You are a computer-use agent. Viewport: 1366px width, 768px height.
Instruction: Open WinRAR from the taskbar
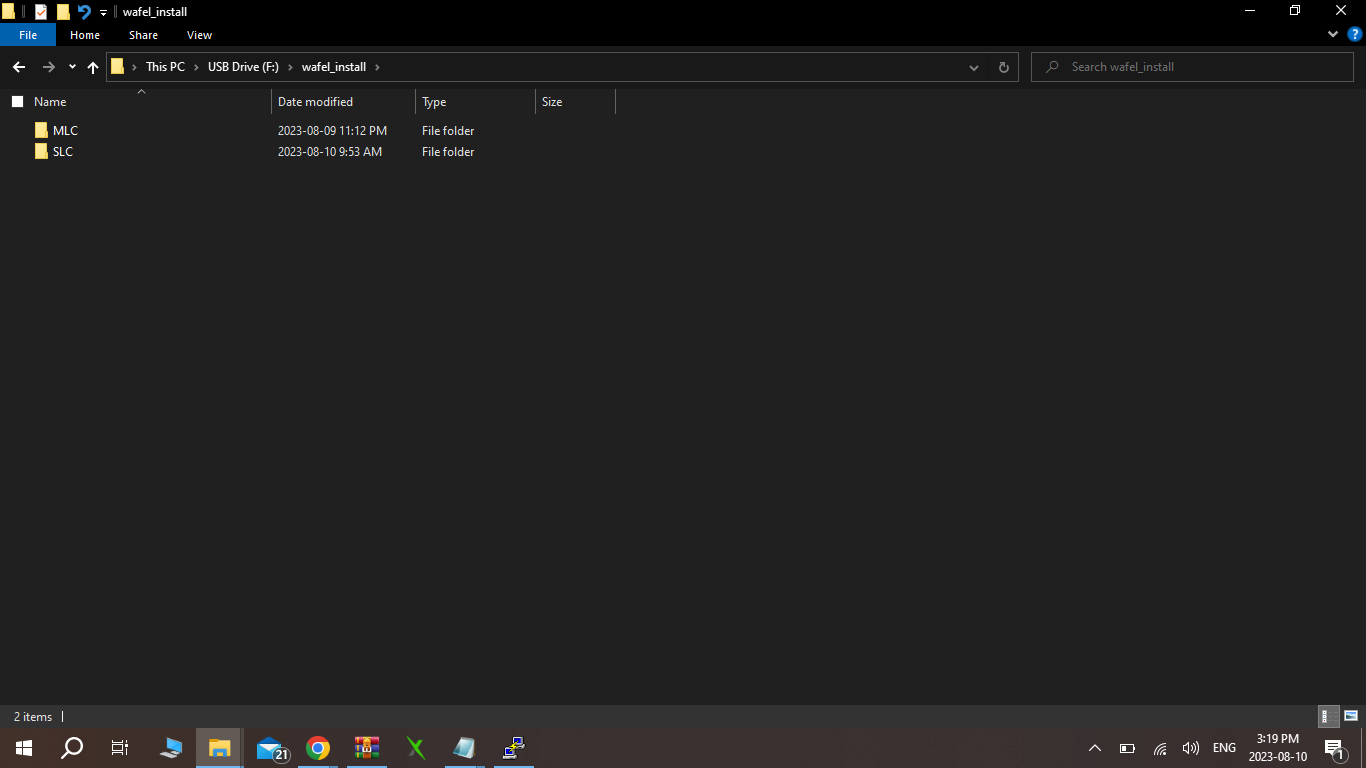[x=367, y=748]
